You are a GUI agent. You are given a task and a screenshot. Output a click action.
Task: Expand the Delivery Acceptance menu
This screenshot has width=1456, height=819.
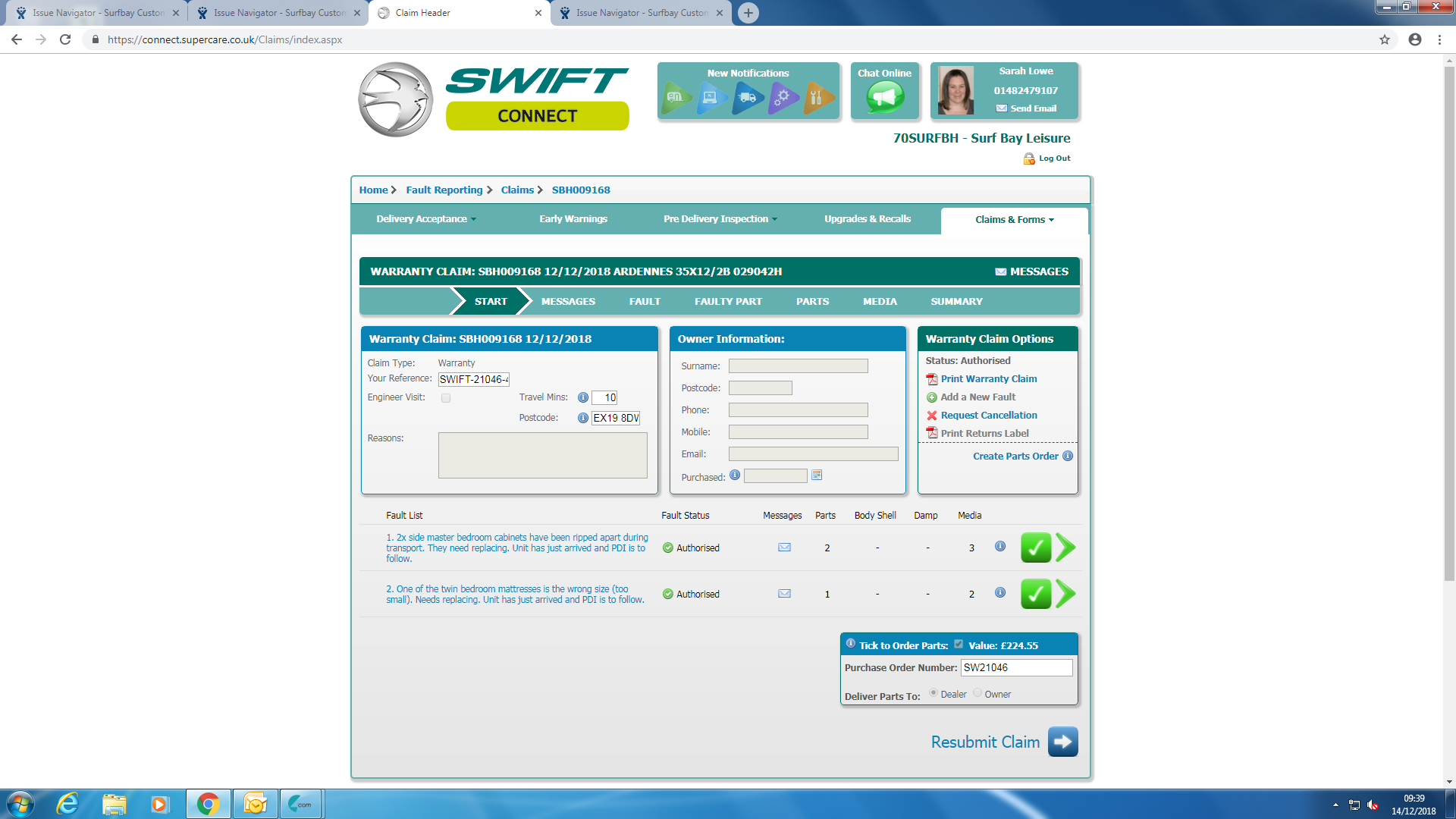pos(425,219)
